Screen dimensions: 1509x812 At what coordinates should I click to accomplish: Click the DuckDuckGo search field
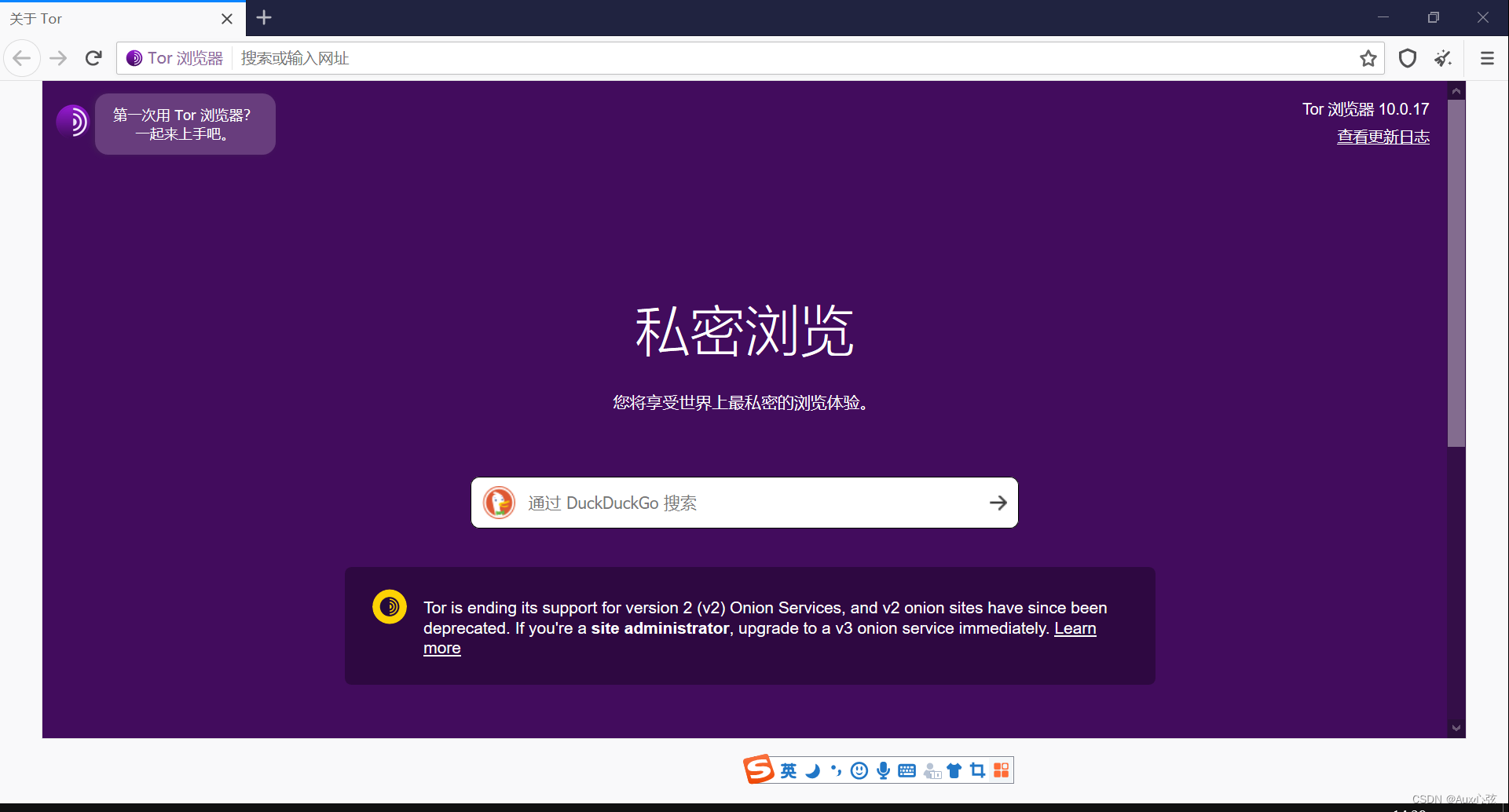click(743, 503)
